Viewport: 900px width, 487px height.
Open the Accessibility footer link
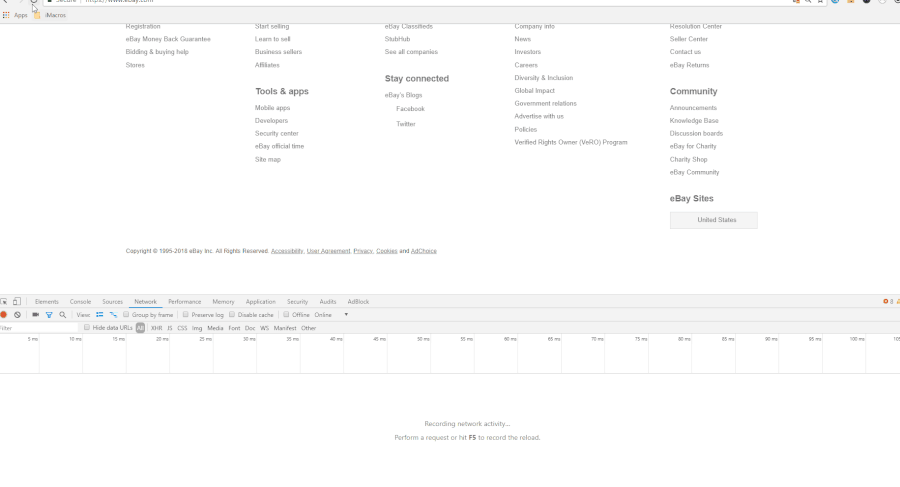click(x=287, y=251)
